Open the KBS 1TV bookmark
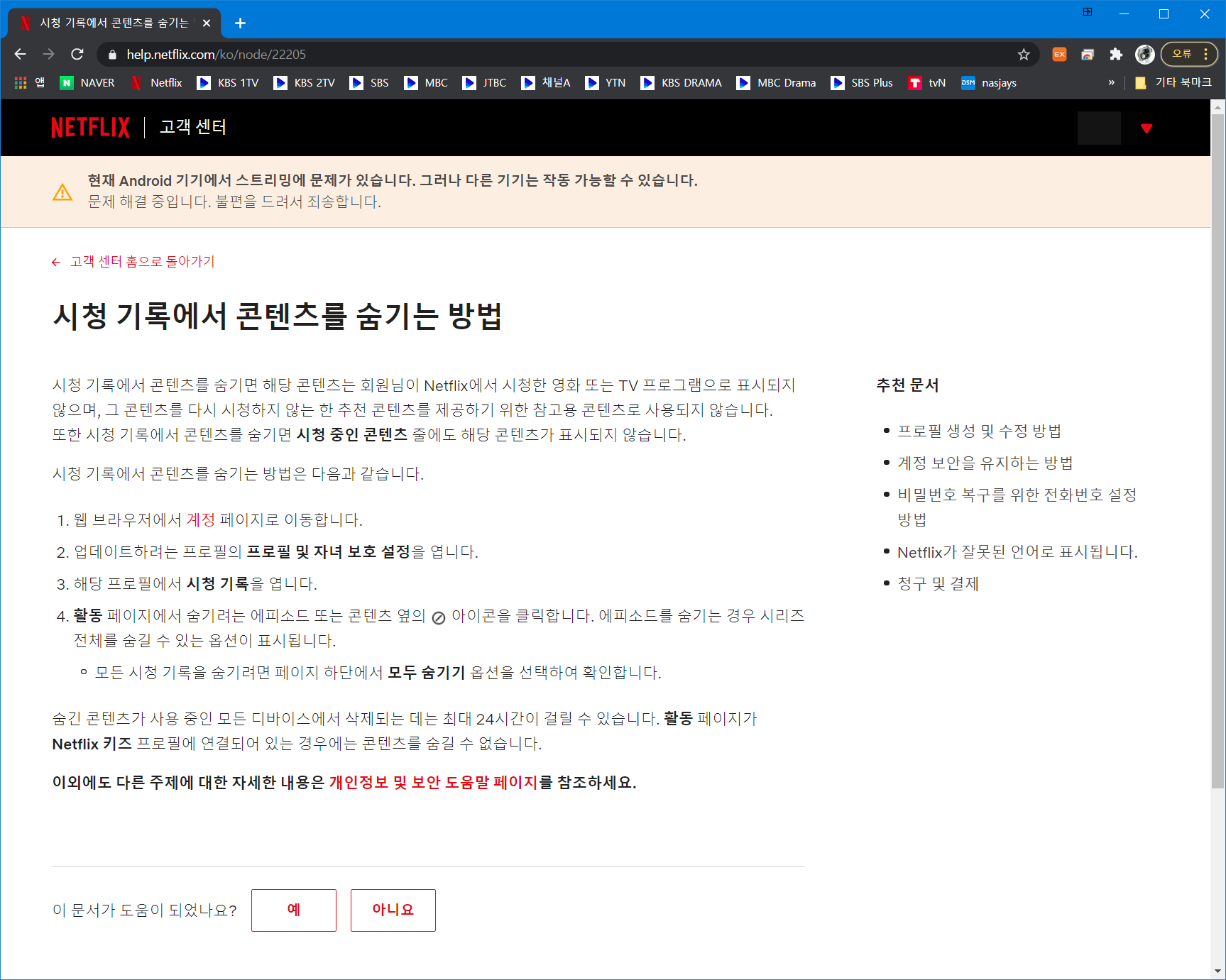 (228, 82)
